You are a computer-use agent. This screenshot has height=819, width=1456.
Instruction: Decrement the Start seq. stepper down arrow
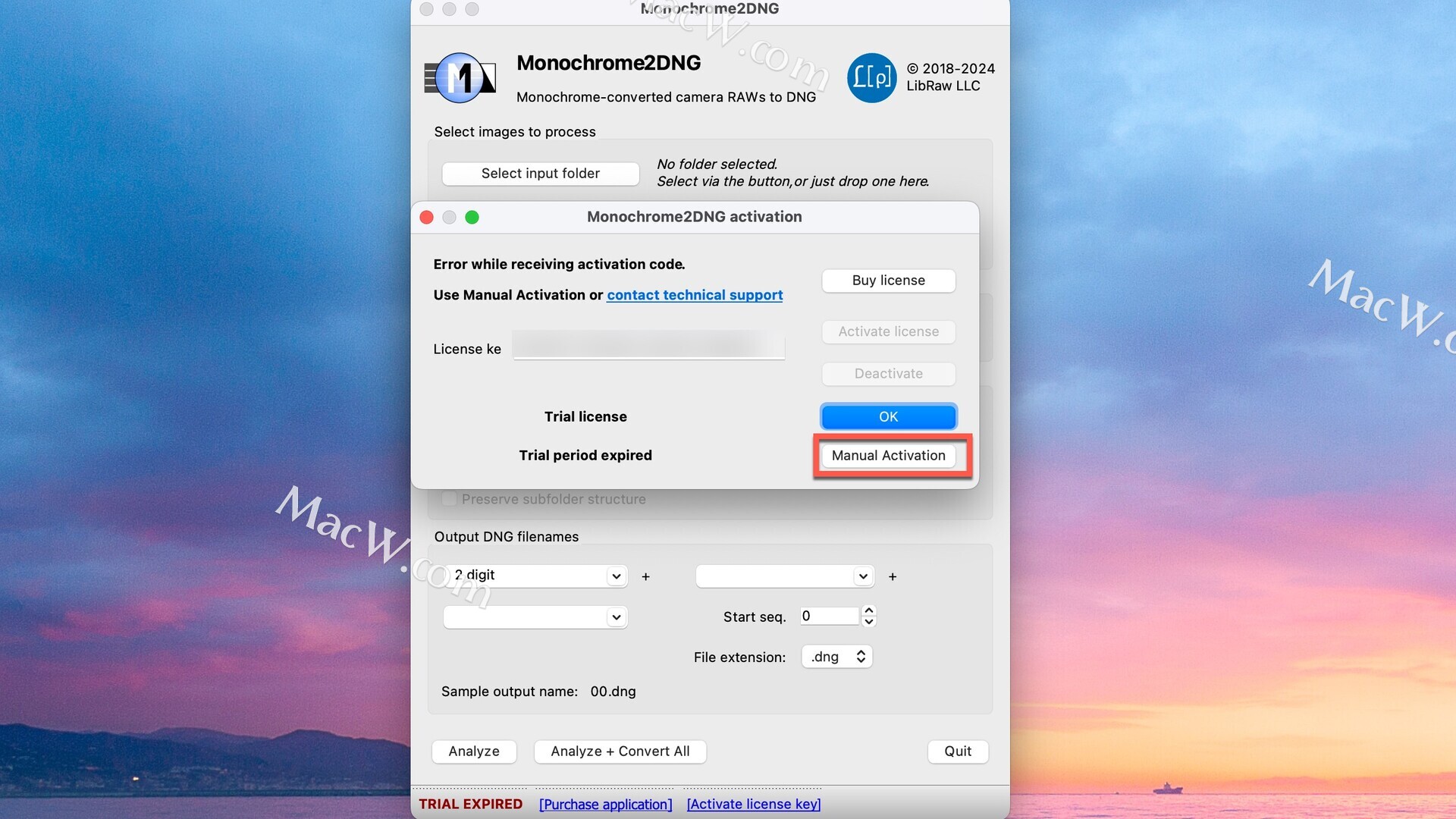pos(869,622)
